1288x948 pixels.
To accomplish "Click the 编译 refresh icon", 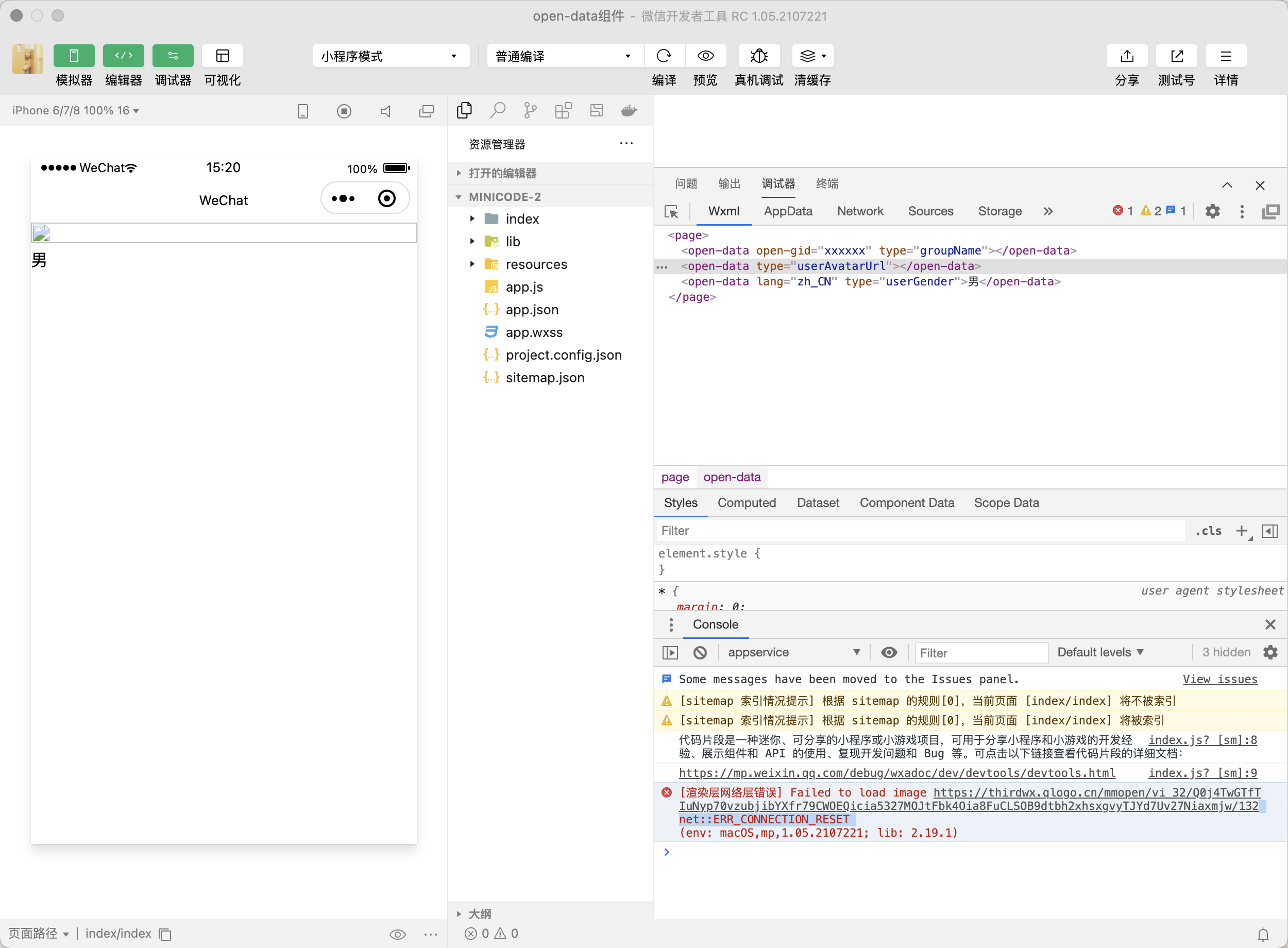I will (x=664, y=56).
